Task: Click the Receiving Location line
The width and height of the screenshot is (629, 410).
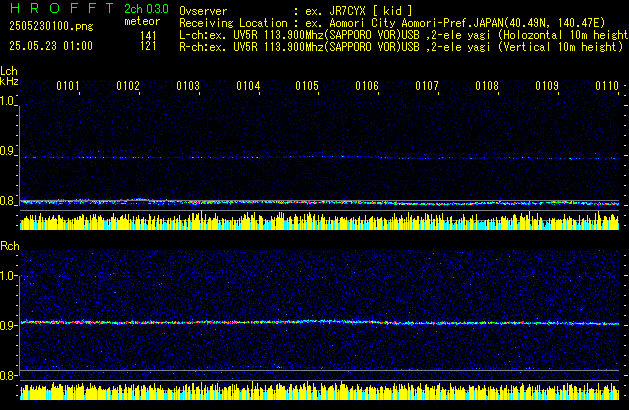Action: click(392, 23)
